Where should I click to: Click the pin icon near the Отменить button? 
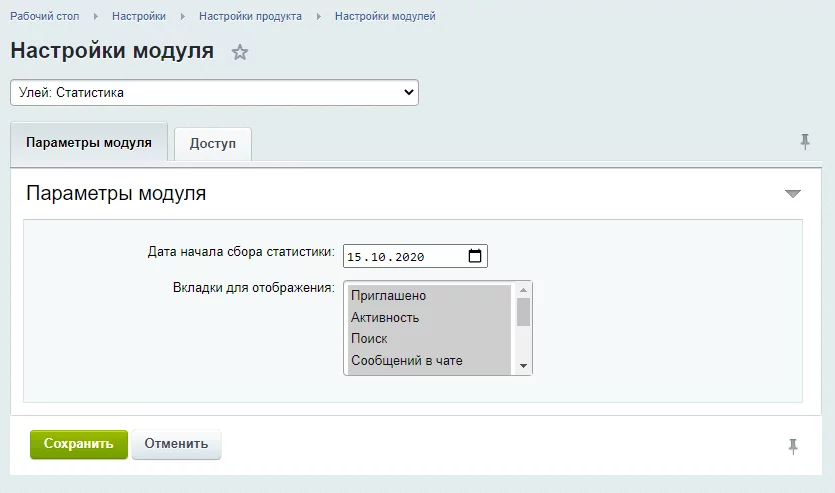(793, 446)
